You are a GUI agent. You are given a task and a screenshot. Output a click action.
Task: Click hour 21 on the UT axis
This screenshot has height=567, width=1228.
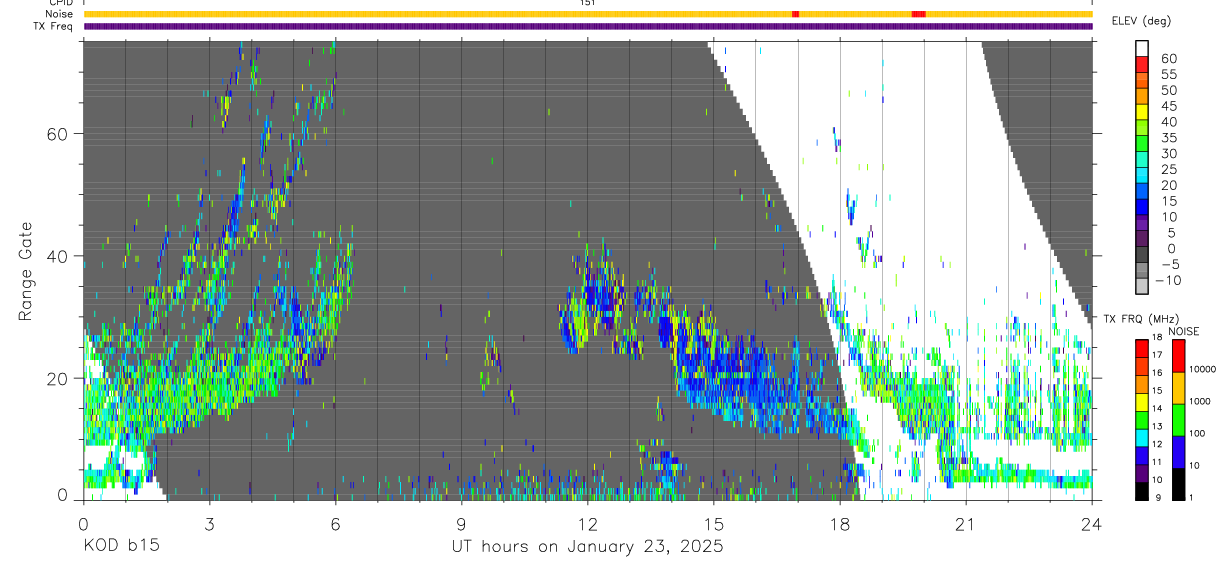click(x=965, y=524)
